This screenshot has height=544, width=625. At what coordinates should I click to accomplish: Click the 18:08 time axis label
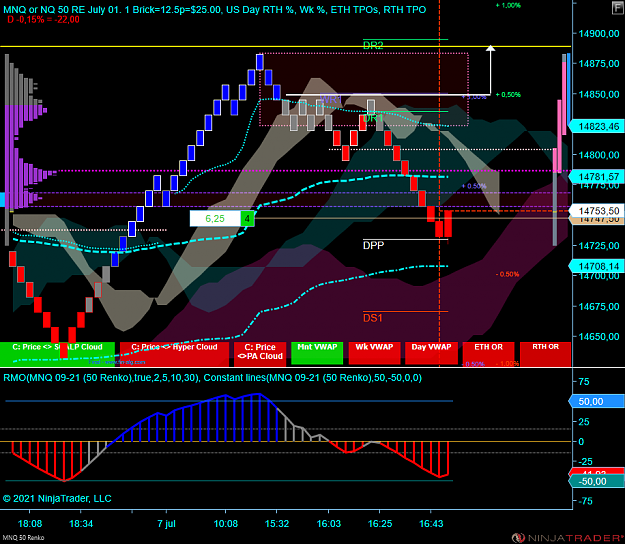pos(30,523)
